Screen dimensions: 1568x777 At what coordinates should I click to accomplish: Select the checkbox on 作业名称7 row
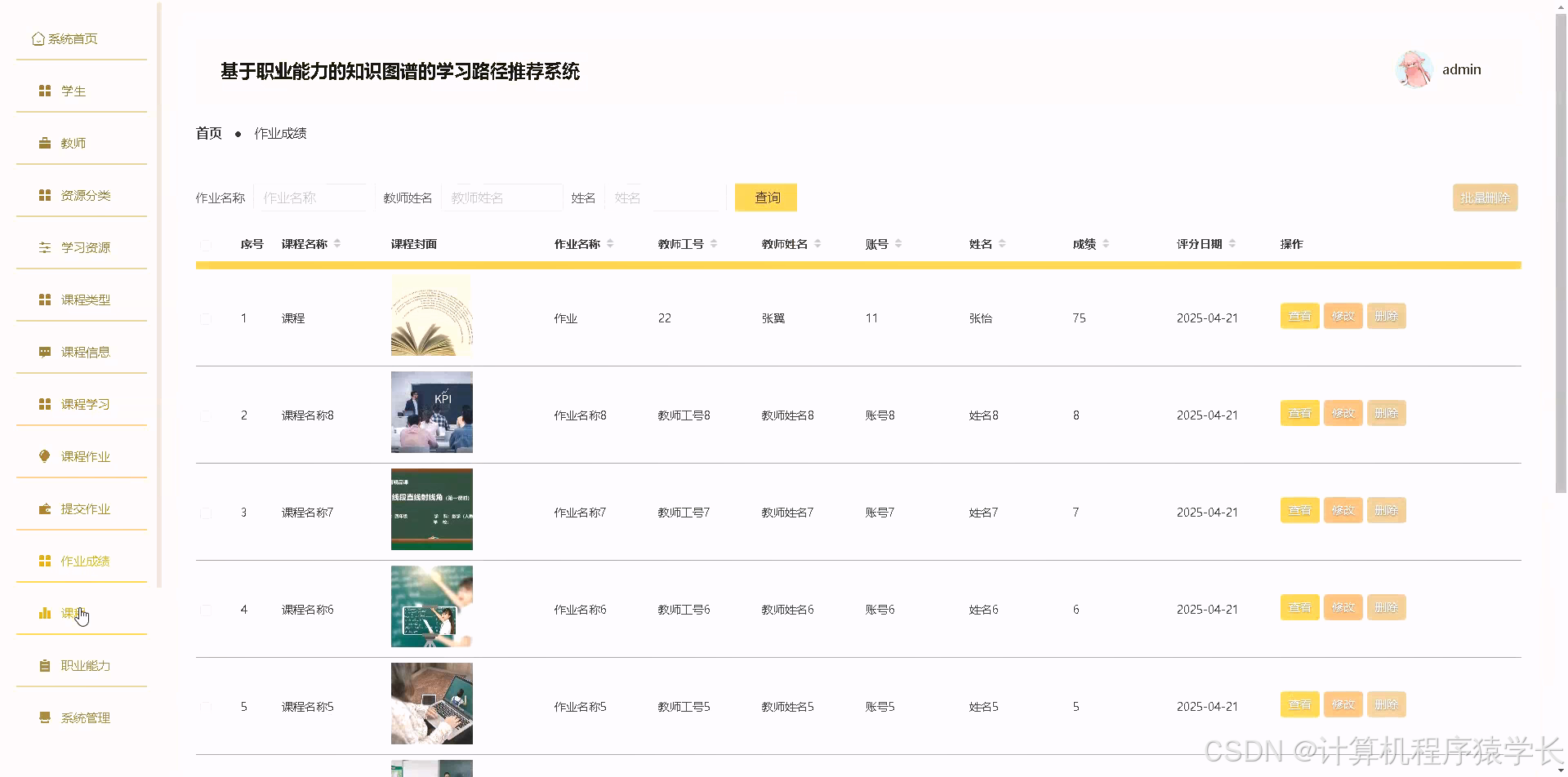click(206, 512)
